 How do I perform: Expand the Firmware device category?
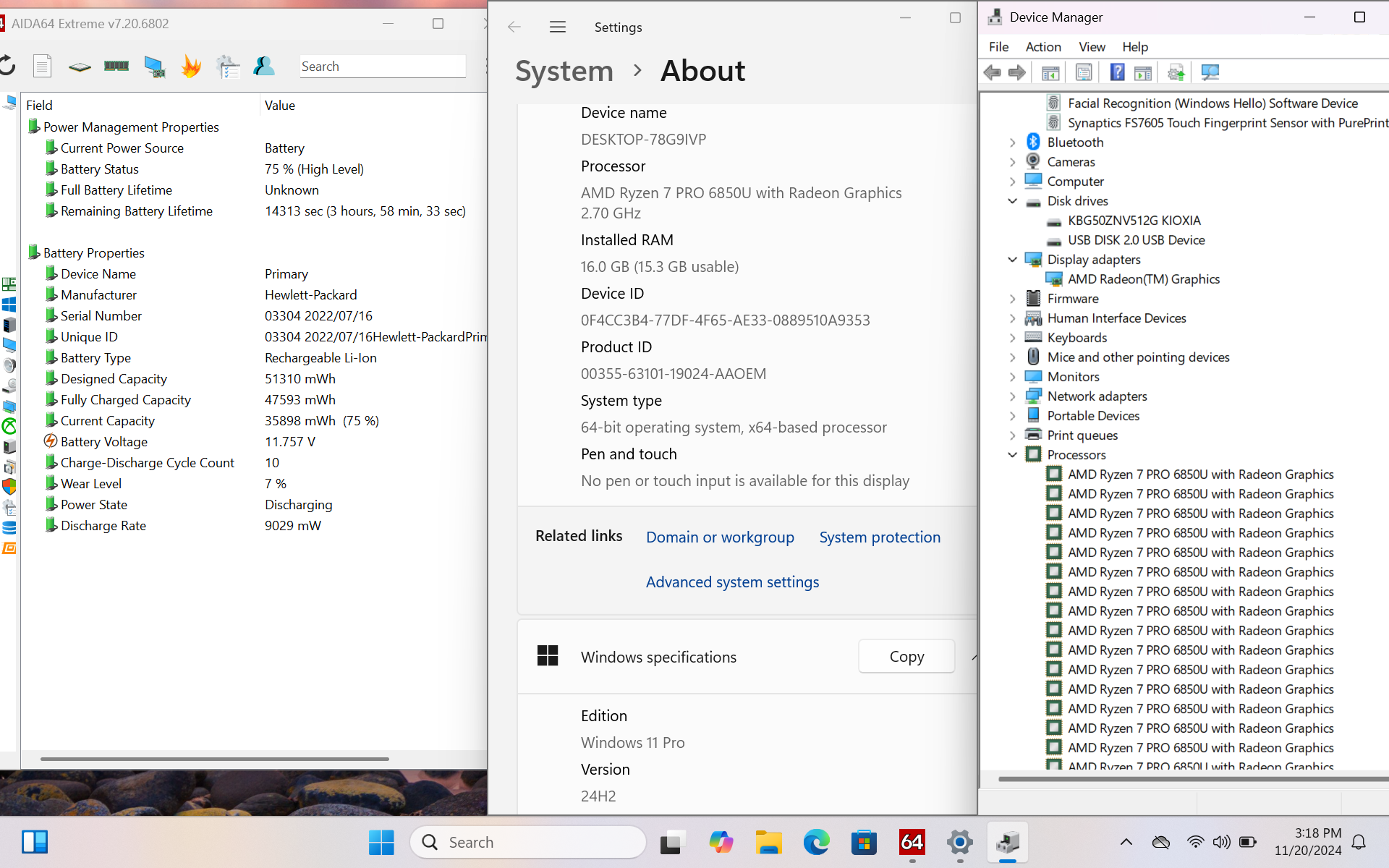tap(1013, 299)
